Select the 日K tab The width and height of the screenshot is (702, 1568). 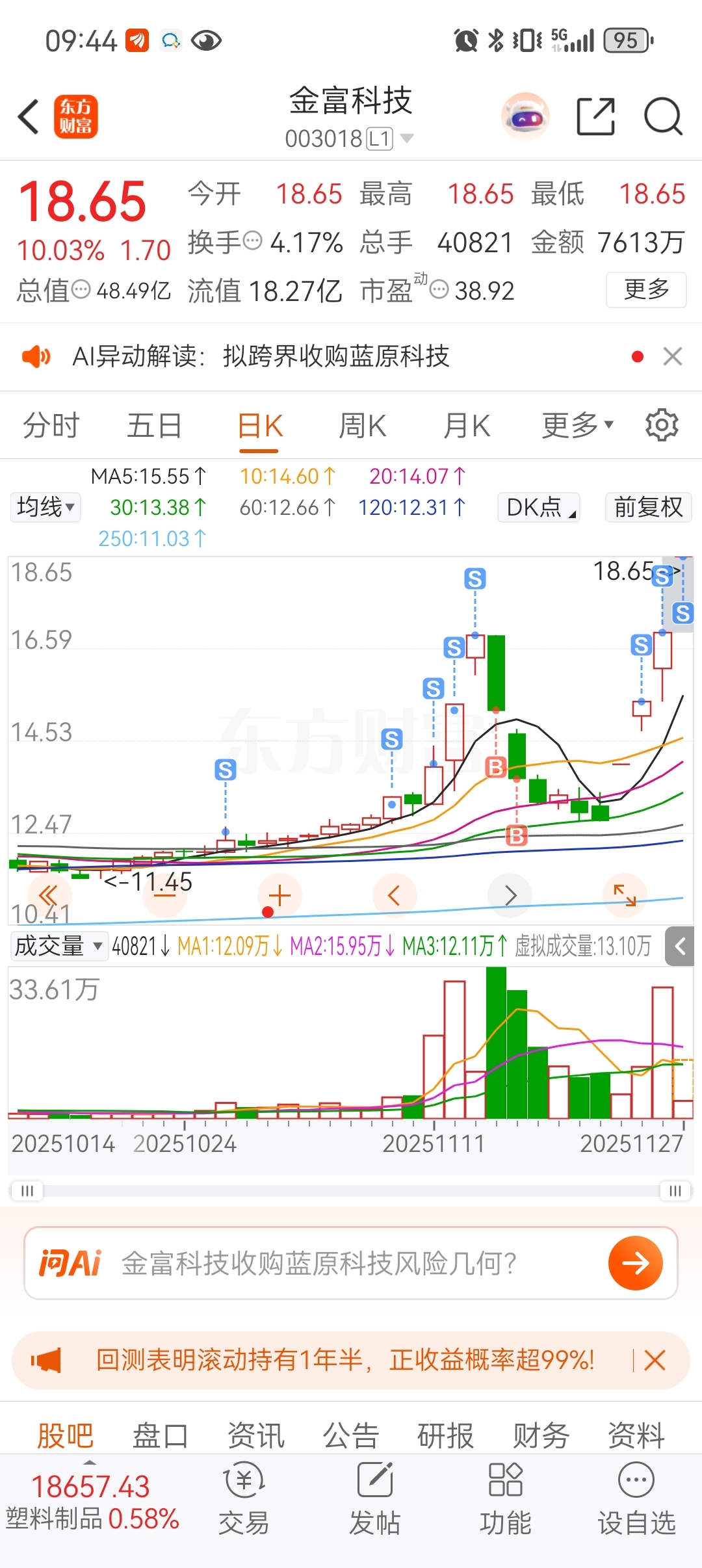[260, 426]
